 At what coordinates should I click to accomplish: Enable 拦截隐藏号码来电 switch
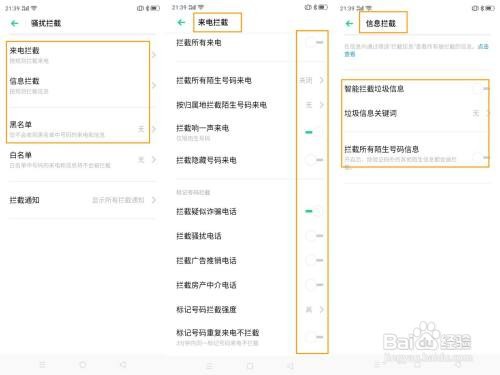pyautogui.click(x=314, y=160)
